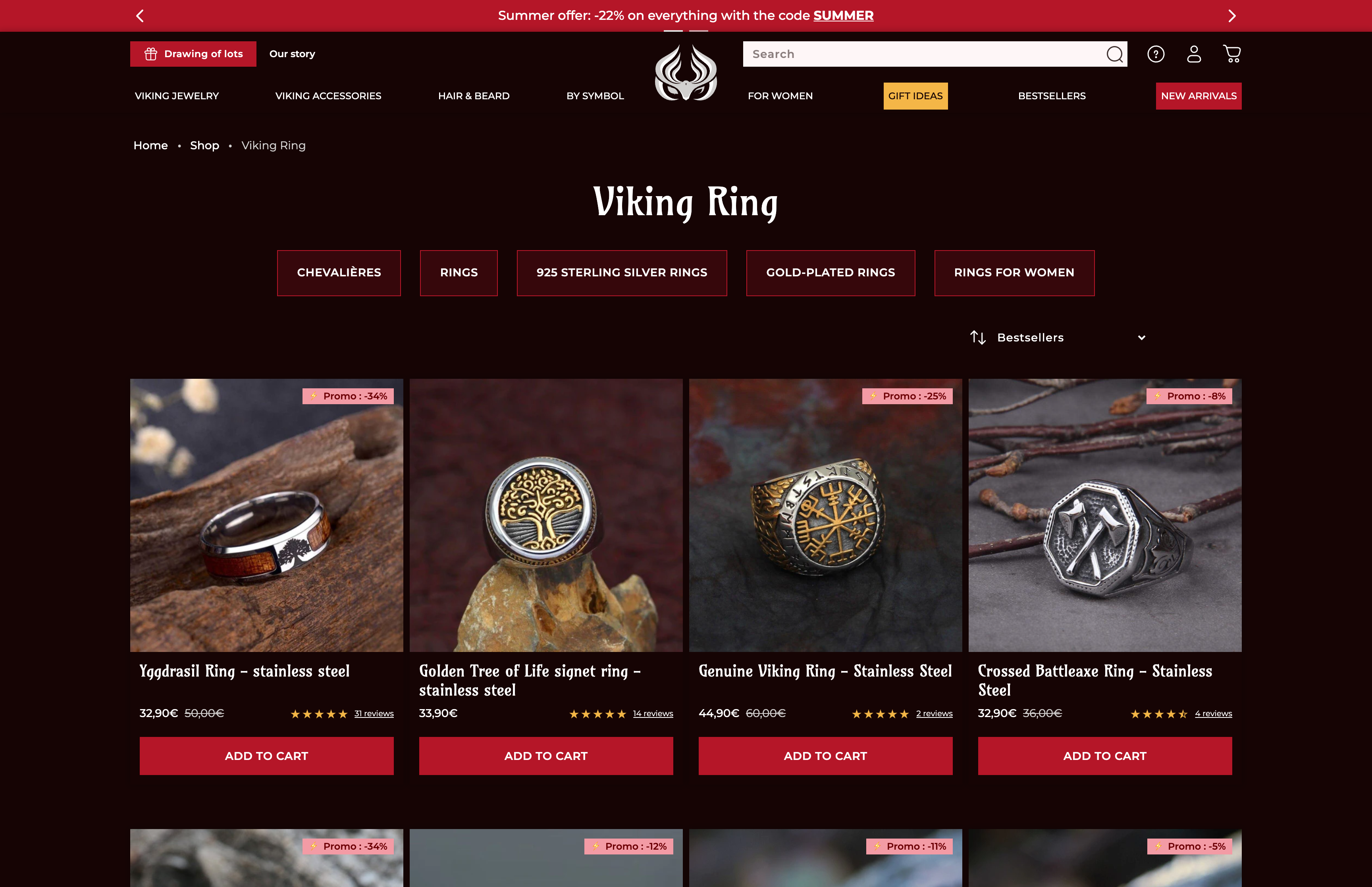The height and width of the screenshot is (887, 1372).
Task: Click the Drawing of lots button
Action: pyautogui.click(x=193, y=54)
